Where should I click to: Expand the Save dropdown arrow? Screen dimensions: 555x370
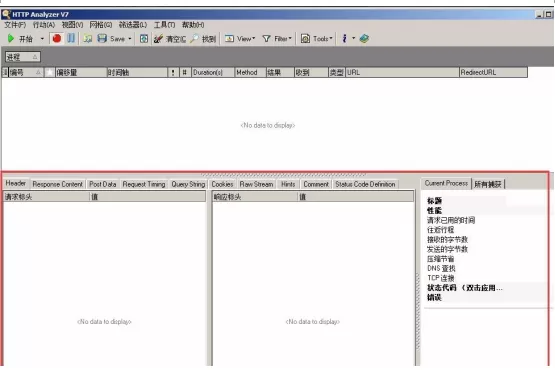(x=130, y=39)
